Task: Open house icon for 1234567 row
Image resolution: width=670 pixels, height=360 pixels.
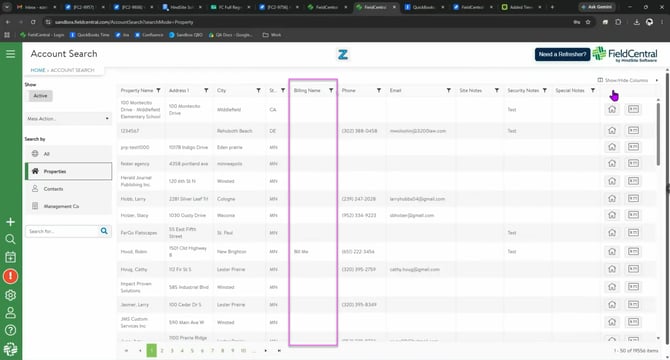Action: click(612, 131)
